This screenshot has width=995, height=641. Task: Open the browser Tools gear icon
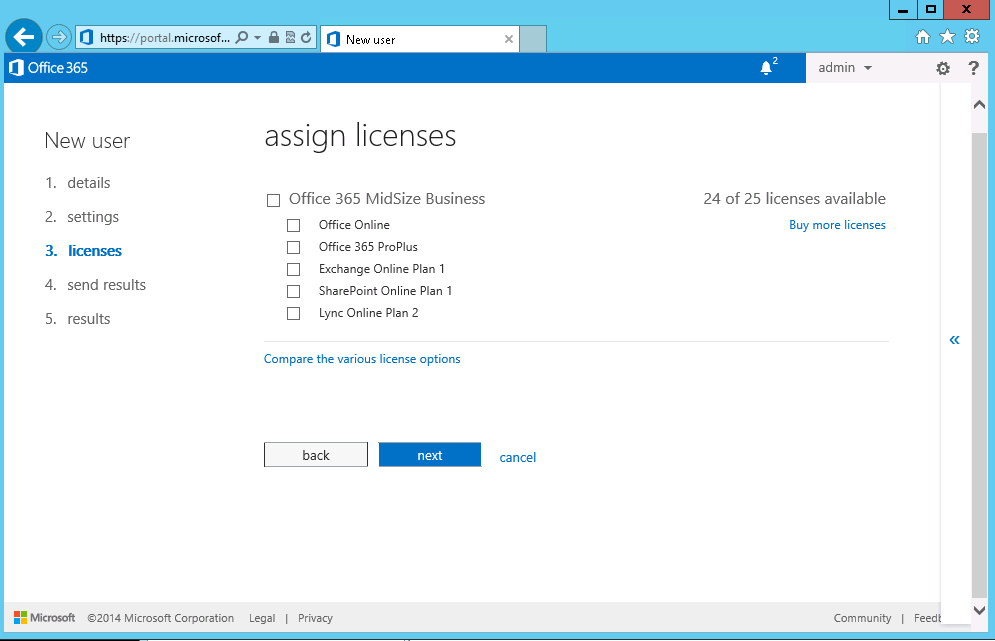[972, 36]
